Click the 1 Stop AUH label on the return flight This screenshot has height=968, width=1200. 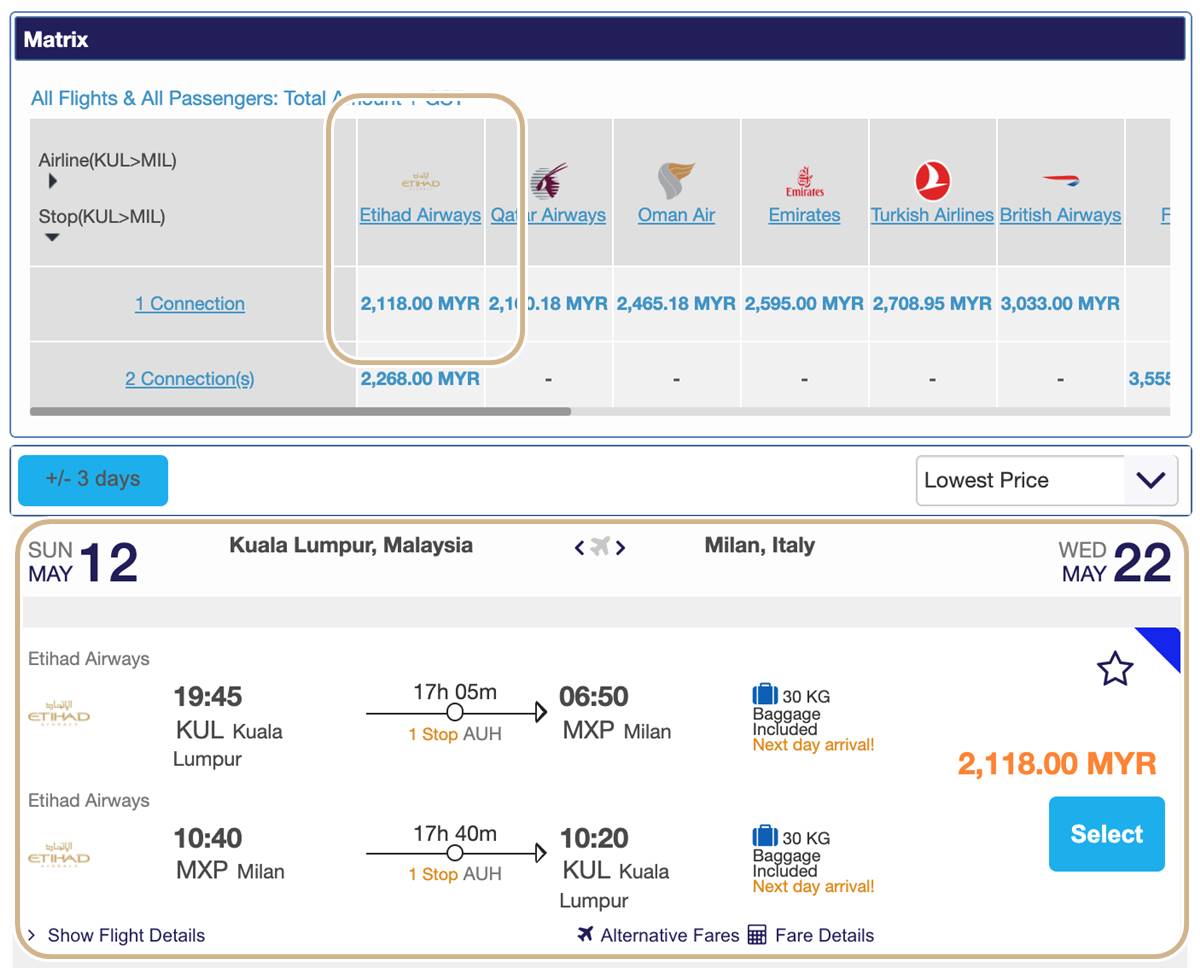point(455,874)
